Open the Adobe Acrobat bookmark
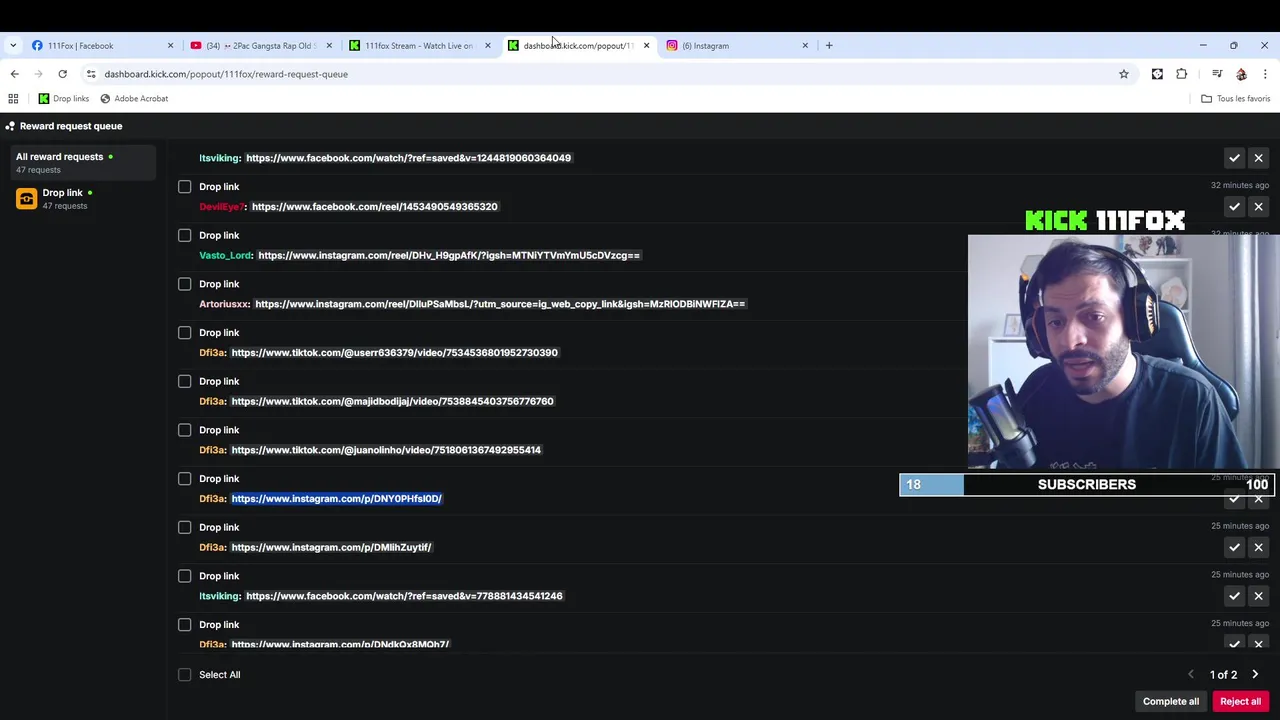1280x720 pixels. (134, 98)
